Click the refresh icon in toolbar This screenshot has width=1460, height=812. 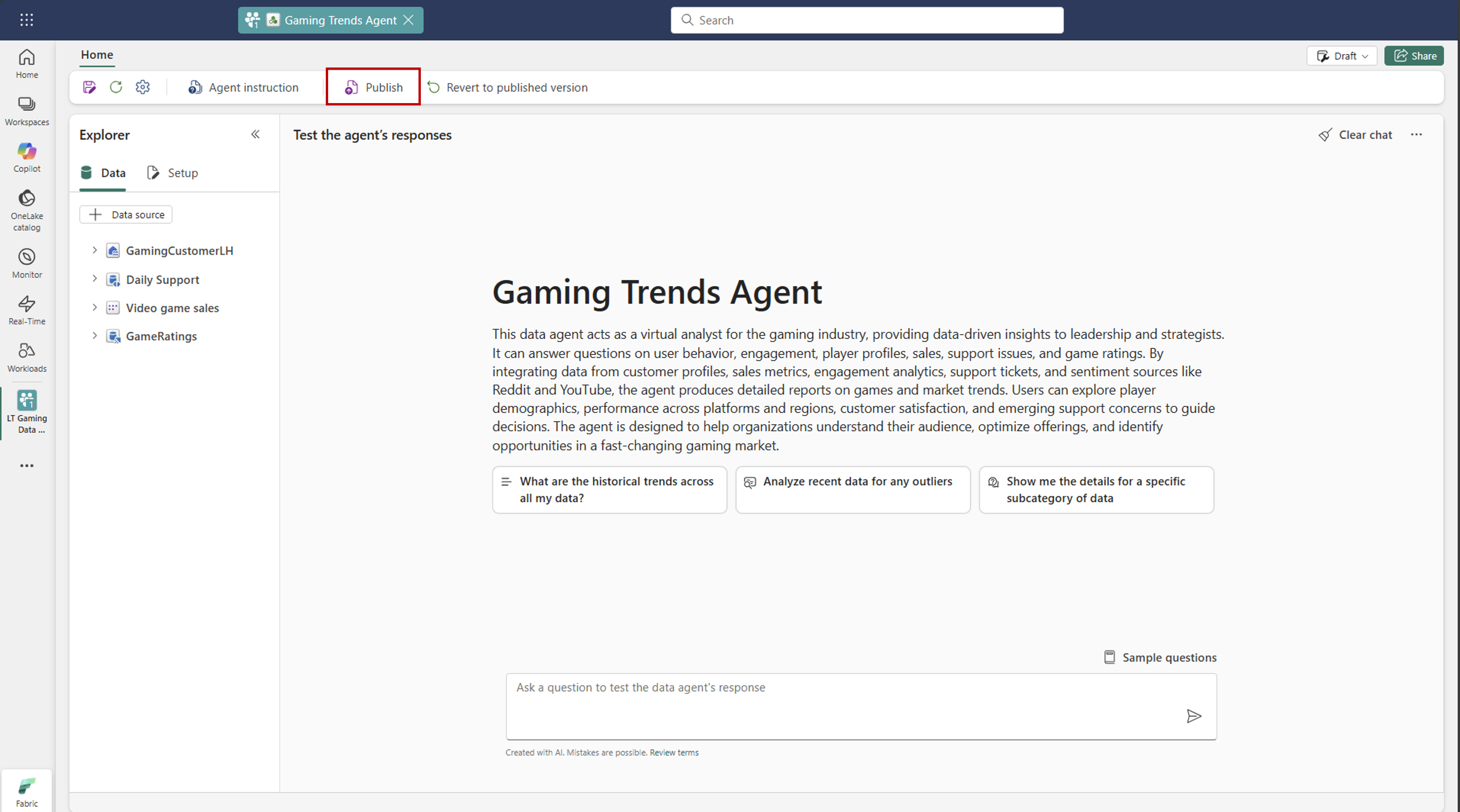click(x=116, y=87)
